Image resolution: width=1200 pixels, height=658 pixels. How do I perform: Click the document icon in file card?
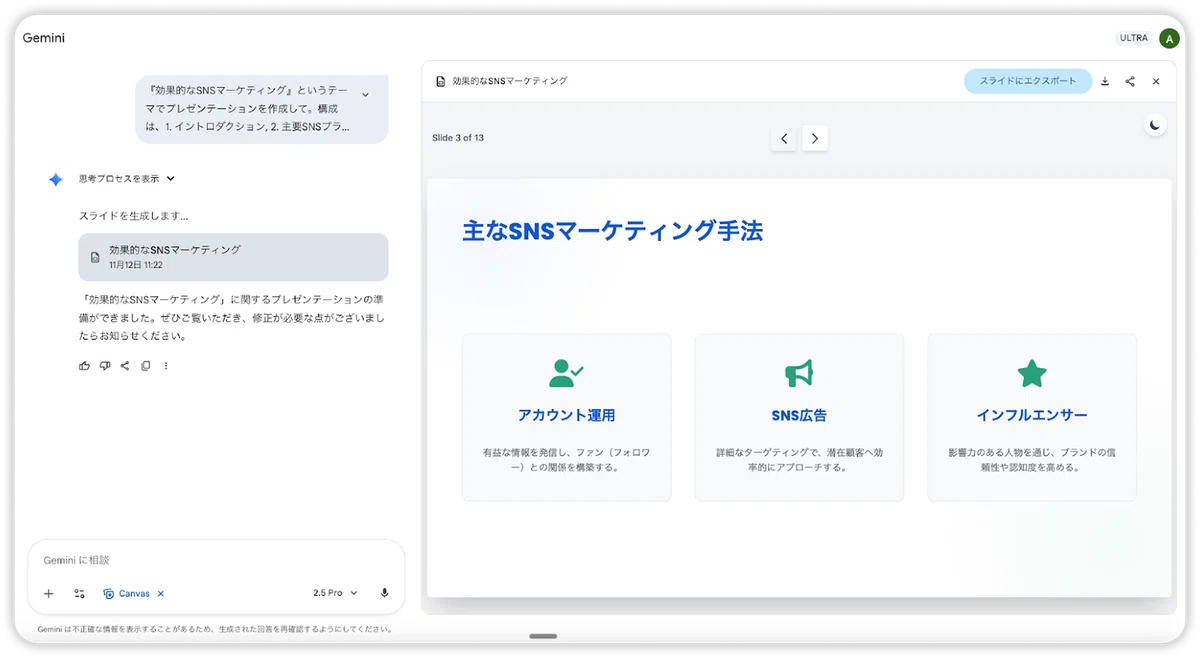(95, 257)
